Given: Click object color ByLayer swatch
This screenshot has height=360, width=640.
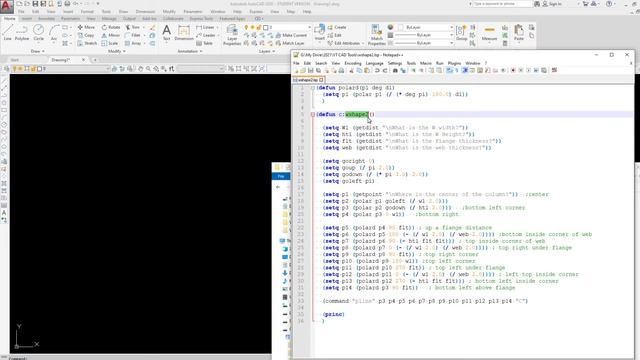Looking at the screenshot, I should [401, 27].
